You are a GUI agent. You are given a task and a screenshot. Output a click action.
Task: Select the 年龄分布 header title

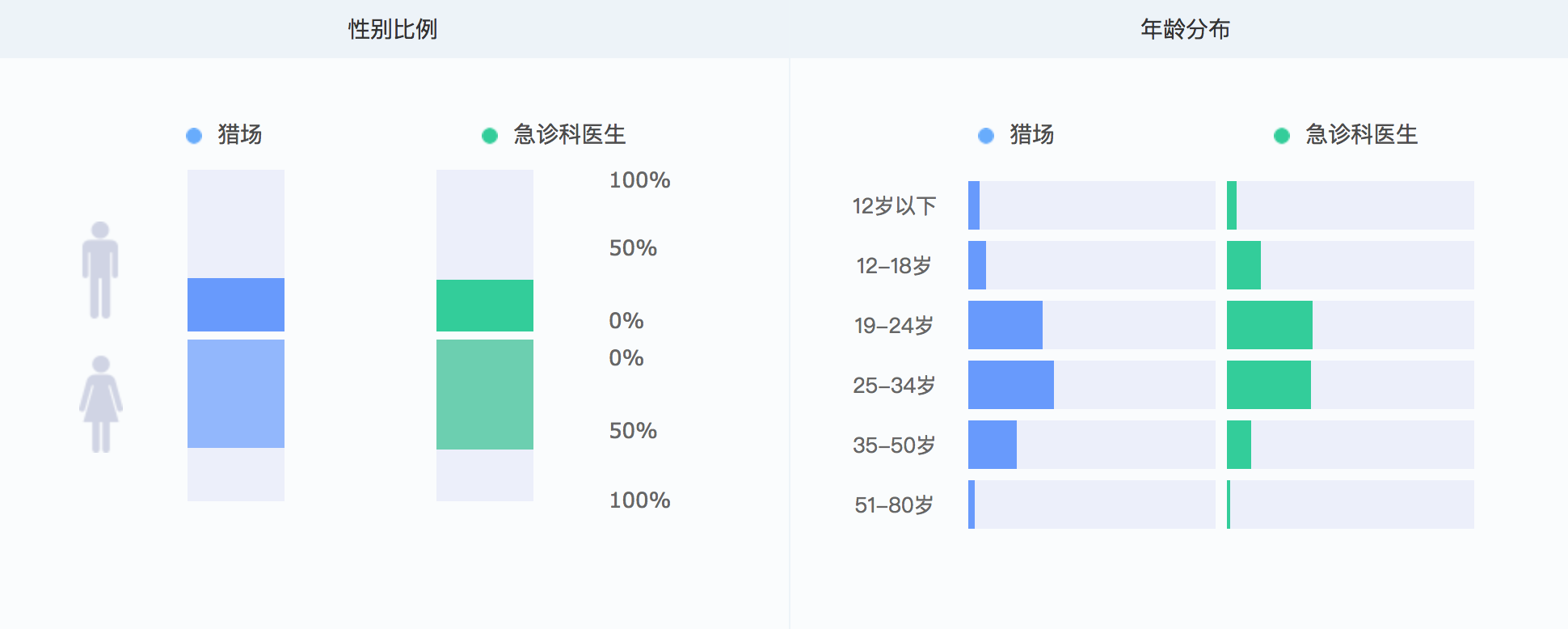tap(1185, 29)
